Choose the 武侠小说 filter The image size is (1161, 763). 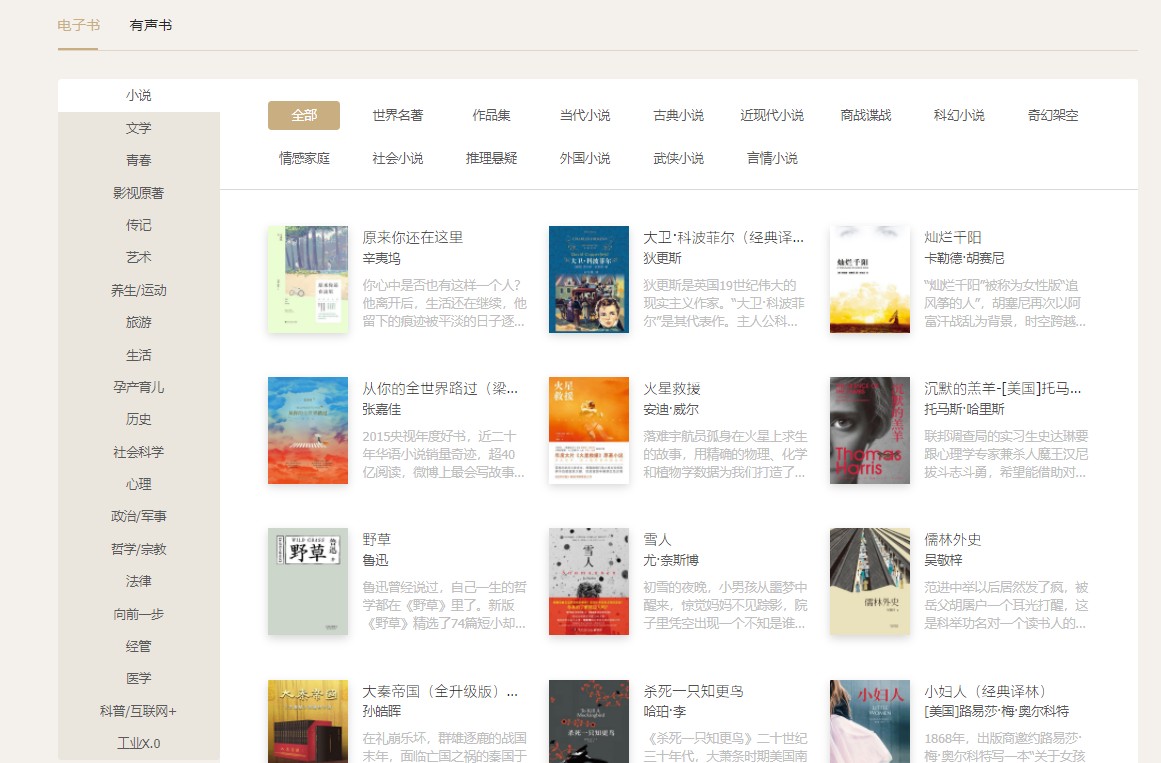(678, 158)
